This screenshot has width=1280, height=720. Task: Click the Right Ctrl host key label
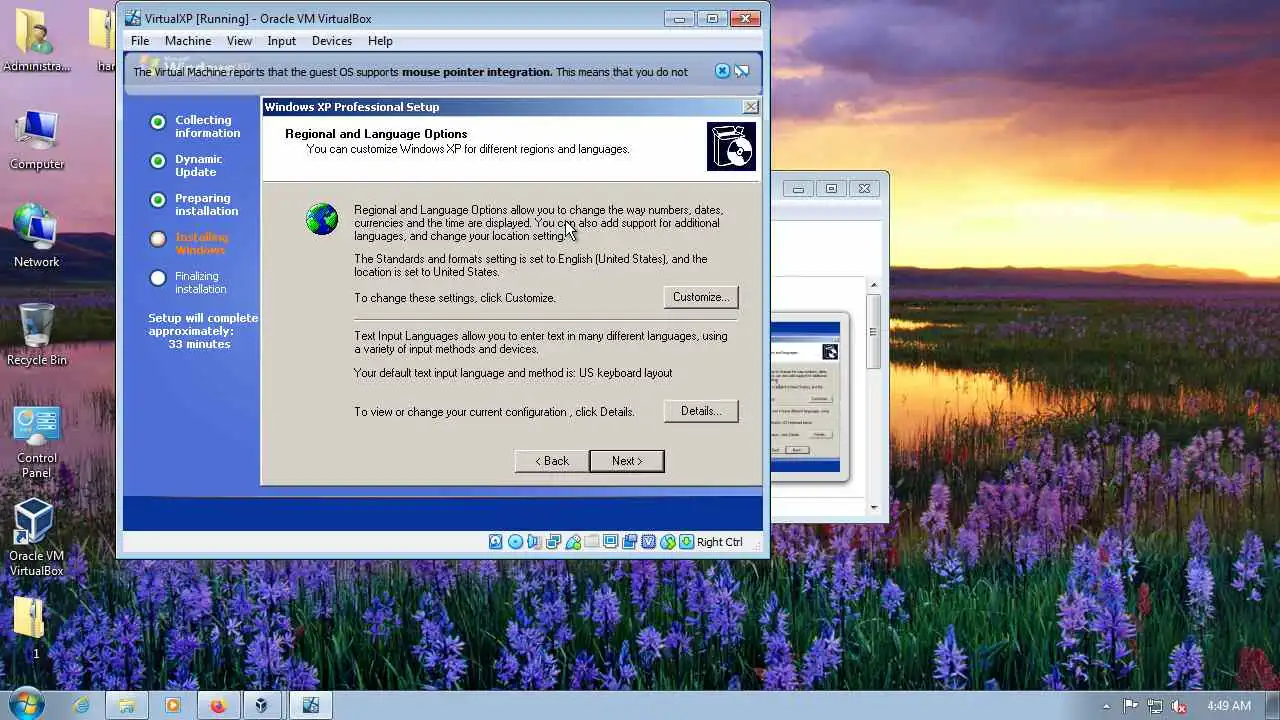click(720, 542)
